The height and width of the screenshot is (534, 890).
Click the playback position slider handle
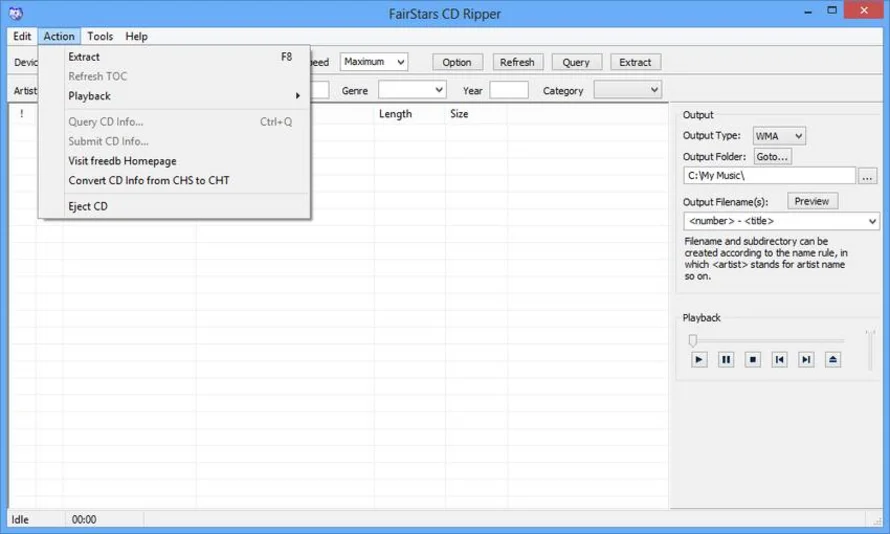coord(692,340)
